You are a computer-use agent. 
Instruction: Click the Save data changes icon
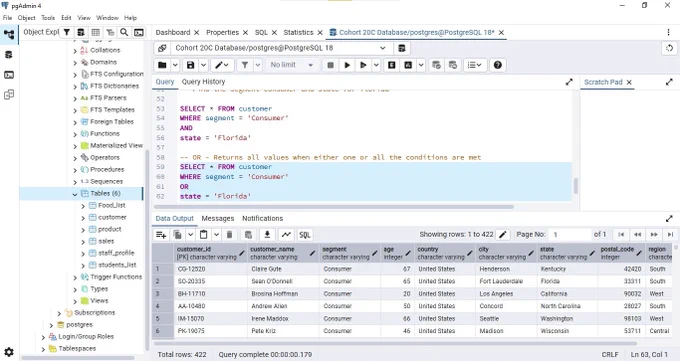[x=248, y=235]
